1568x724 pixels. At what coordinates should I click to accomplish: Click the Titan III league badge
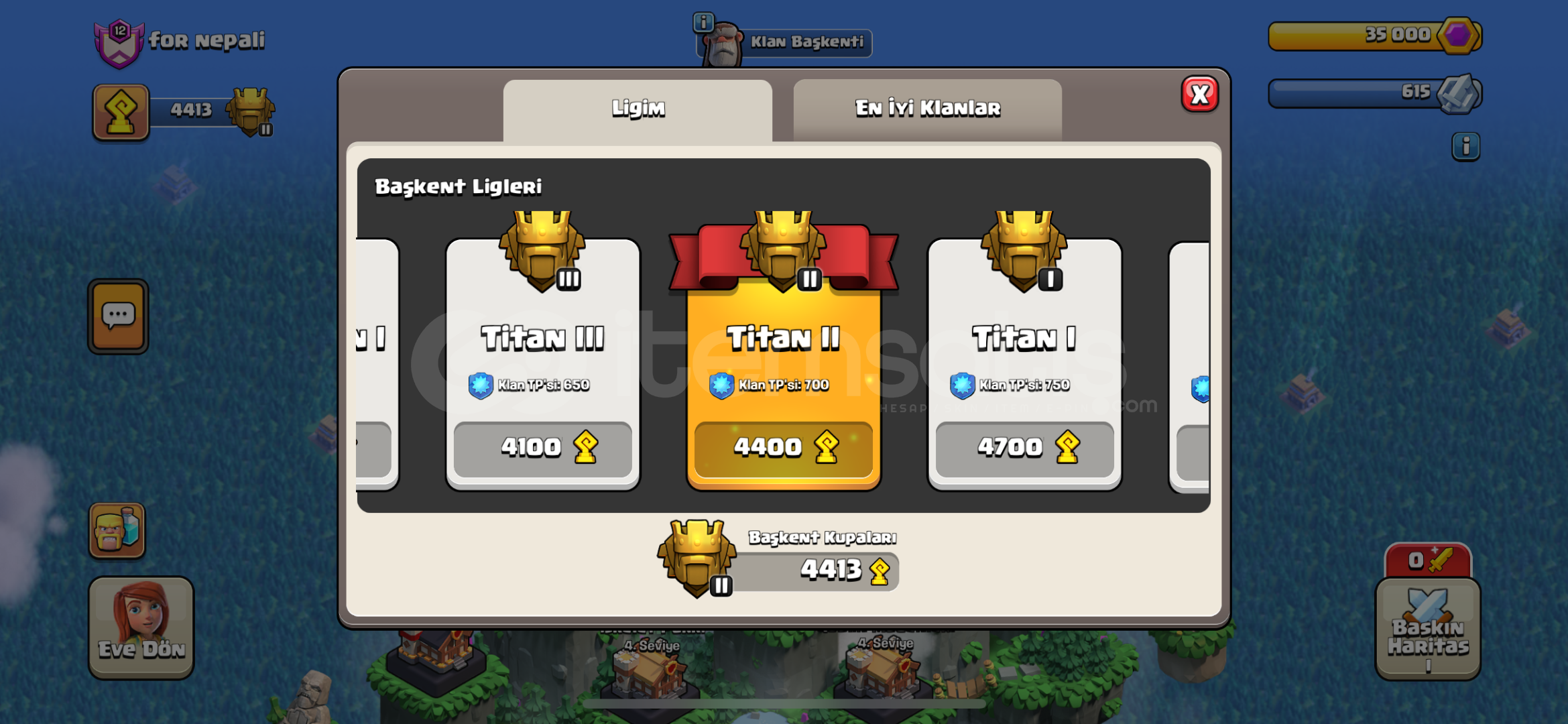click(x=542, y=252)
